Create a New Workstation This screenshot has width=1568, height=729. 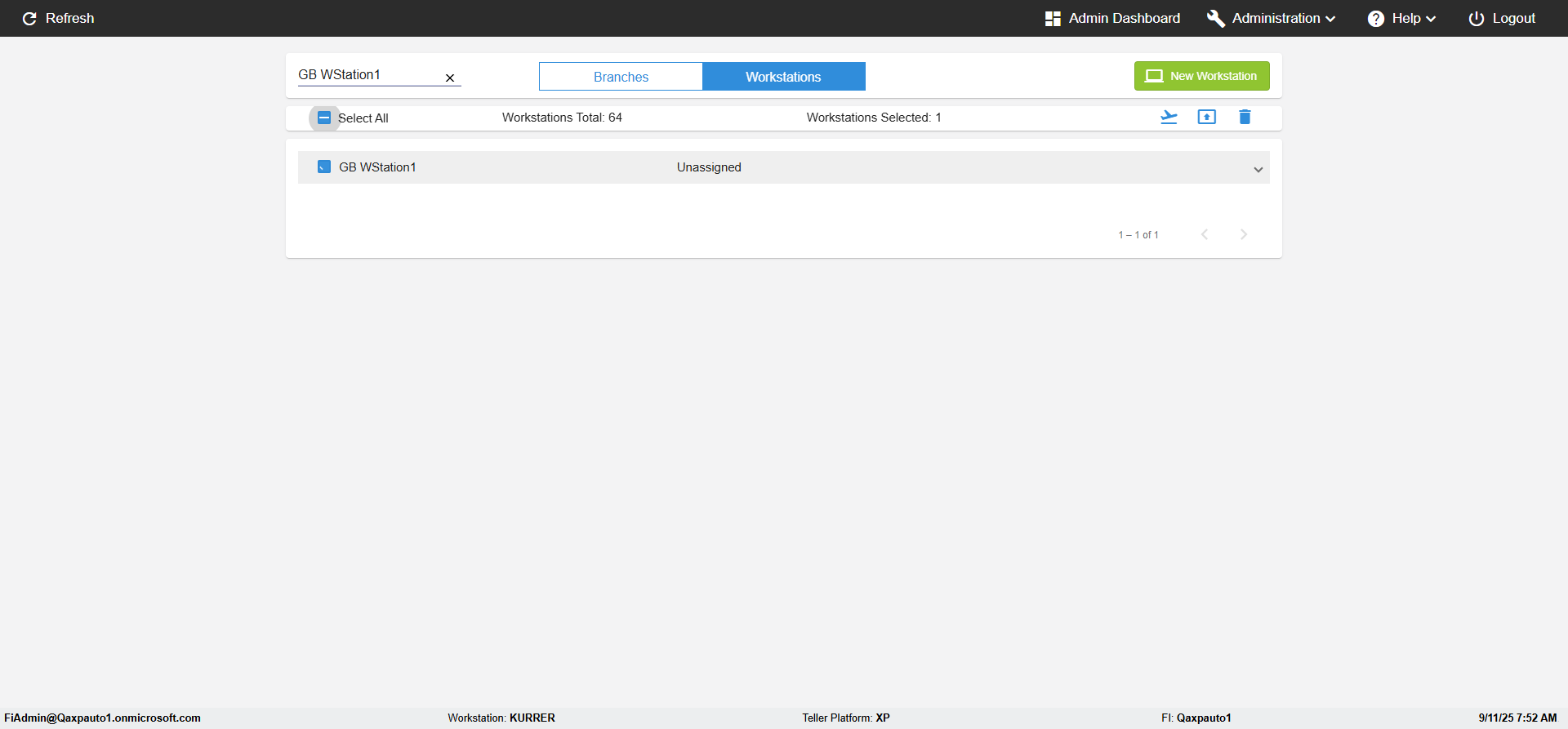pyautogui.click(x=1201, y=76)
